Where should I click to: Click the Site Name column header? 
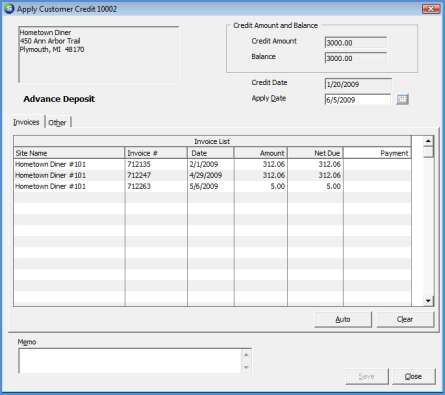[x=69, y=153]
